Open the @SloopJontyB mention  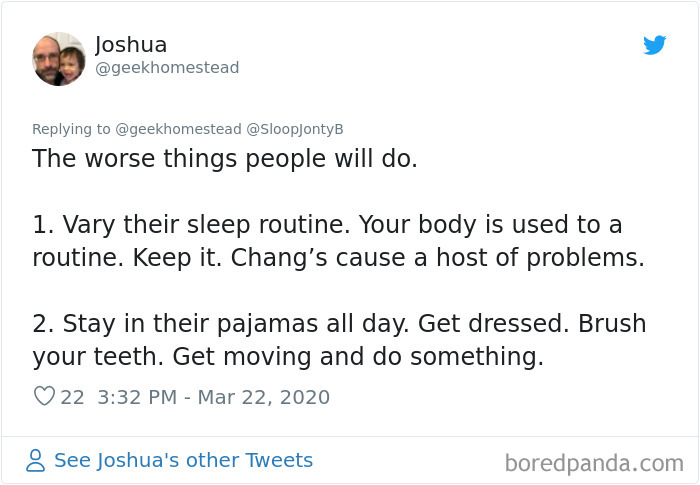tap(295, 129)
